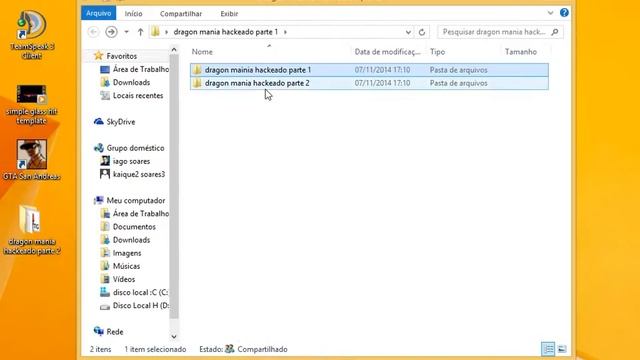Click breadcrumb dragon mania hackeado parte 1
The image size is (640, 360).
225,32
